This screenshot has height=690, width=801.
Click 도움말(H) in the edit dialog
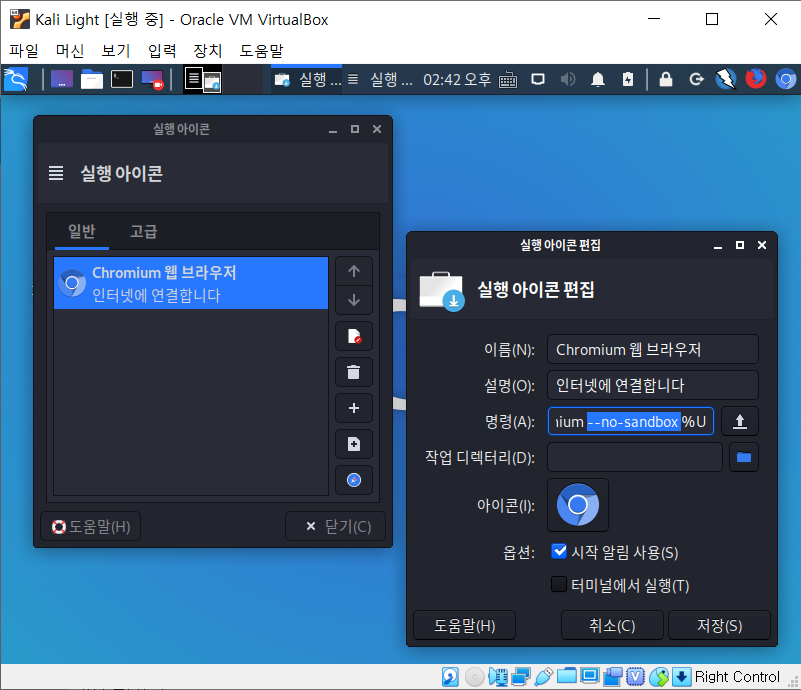click(464, 625)
